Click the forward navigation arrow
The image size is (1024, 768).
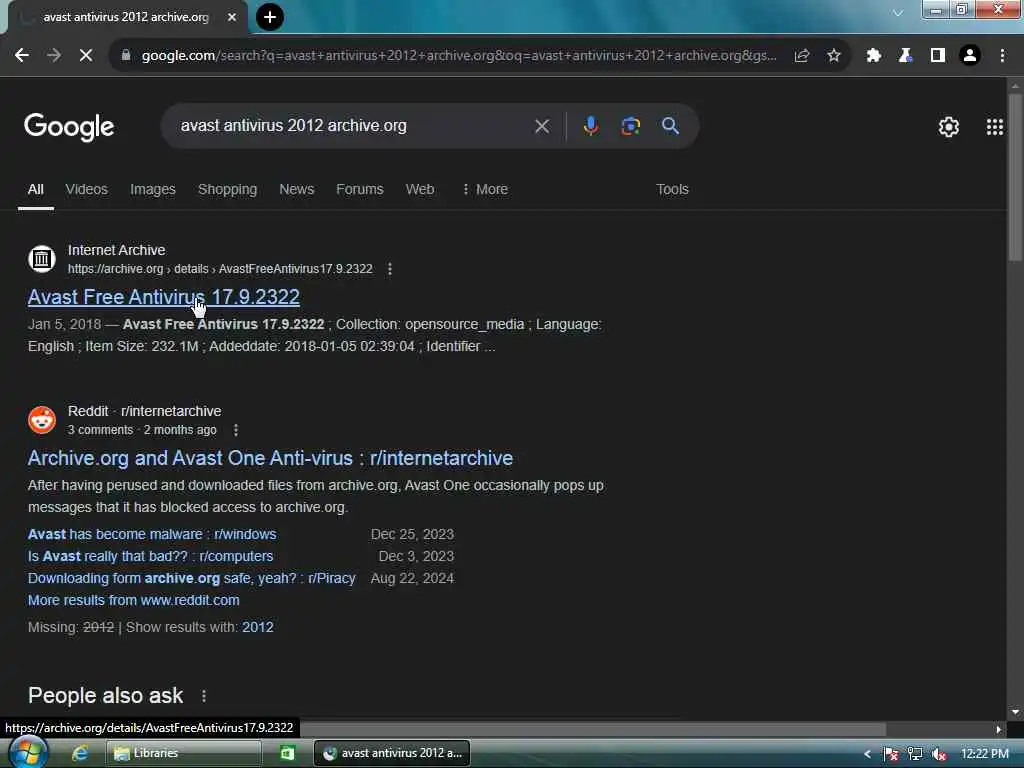coord(54,56)
